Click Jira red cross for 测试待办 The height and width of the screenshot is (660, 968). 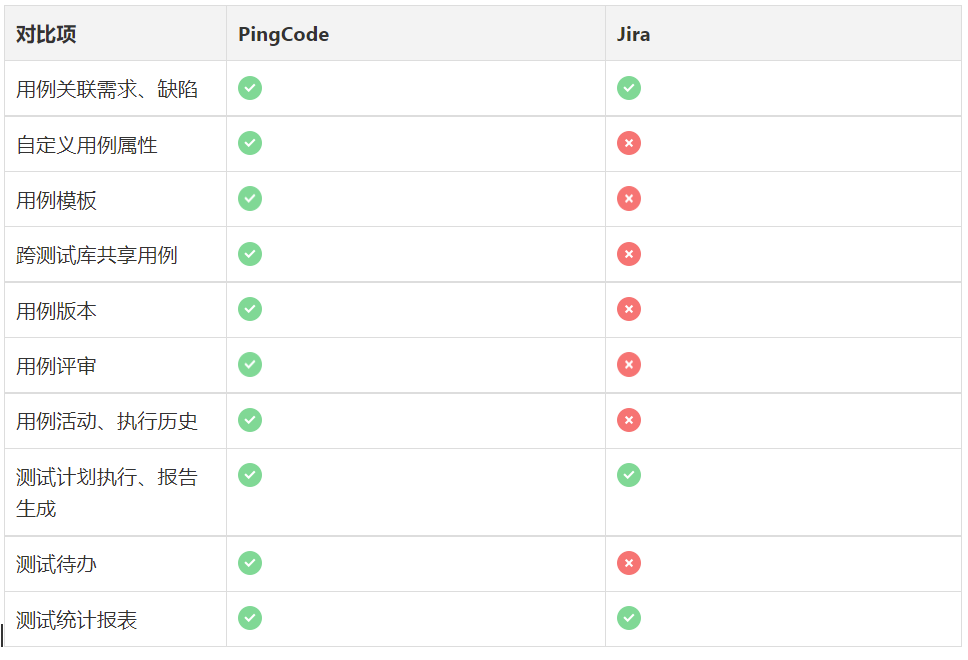click(629, 564)
